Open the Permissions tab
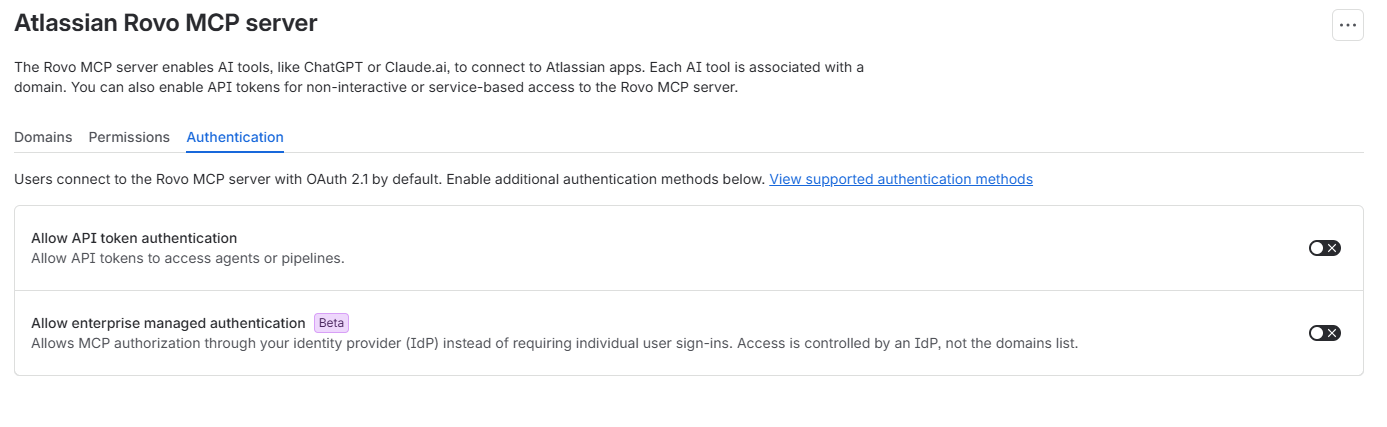This screenshot has width=1387, height=427. 129,137
